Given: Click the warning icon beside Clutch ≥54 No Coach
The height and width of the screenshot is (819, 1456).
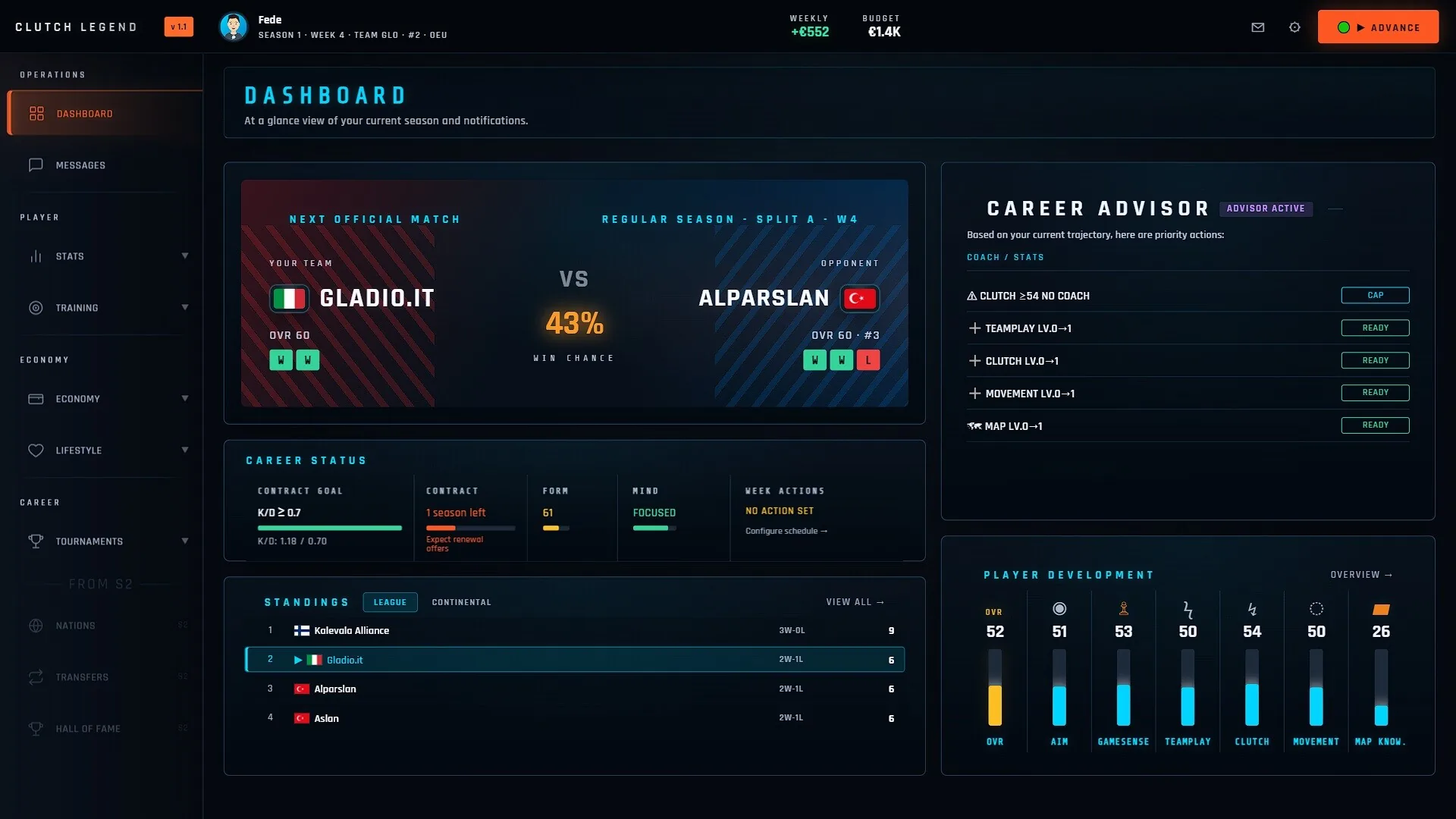Looking at the screenshot, I should [x=971, y=296].
